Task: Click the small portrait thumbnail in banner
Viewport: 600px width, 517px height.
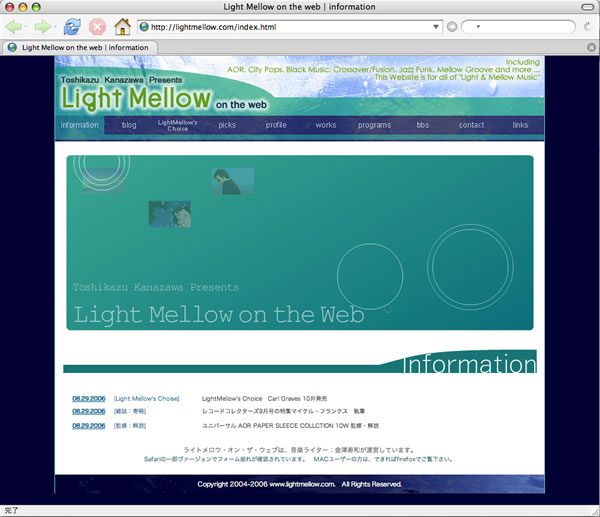Action: click(233, 180)
